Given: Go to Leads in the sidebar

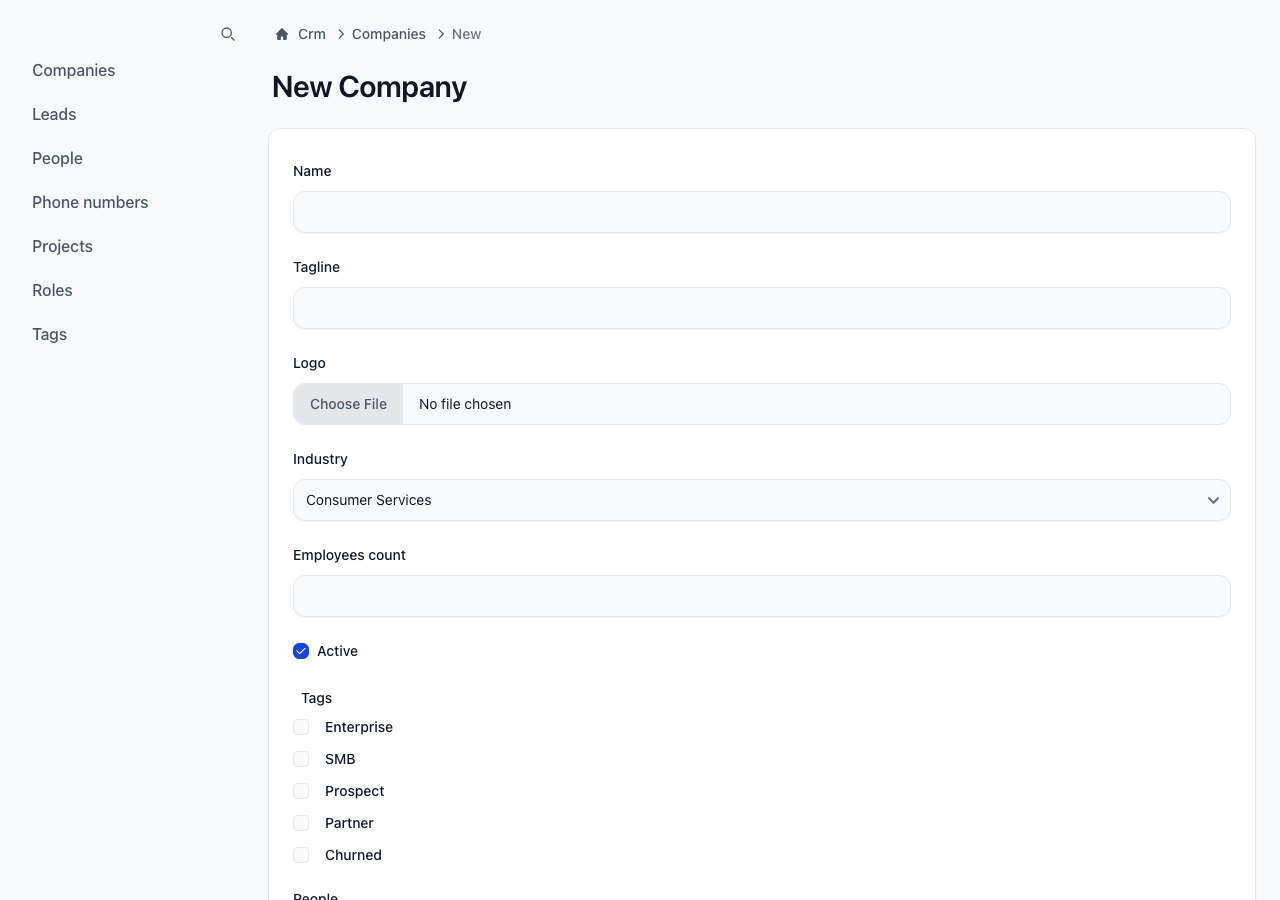Looking at the screenshot, I should (54, 114).
